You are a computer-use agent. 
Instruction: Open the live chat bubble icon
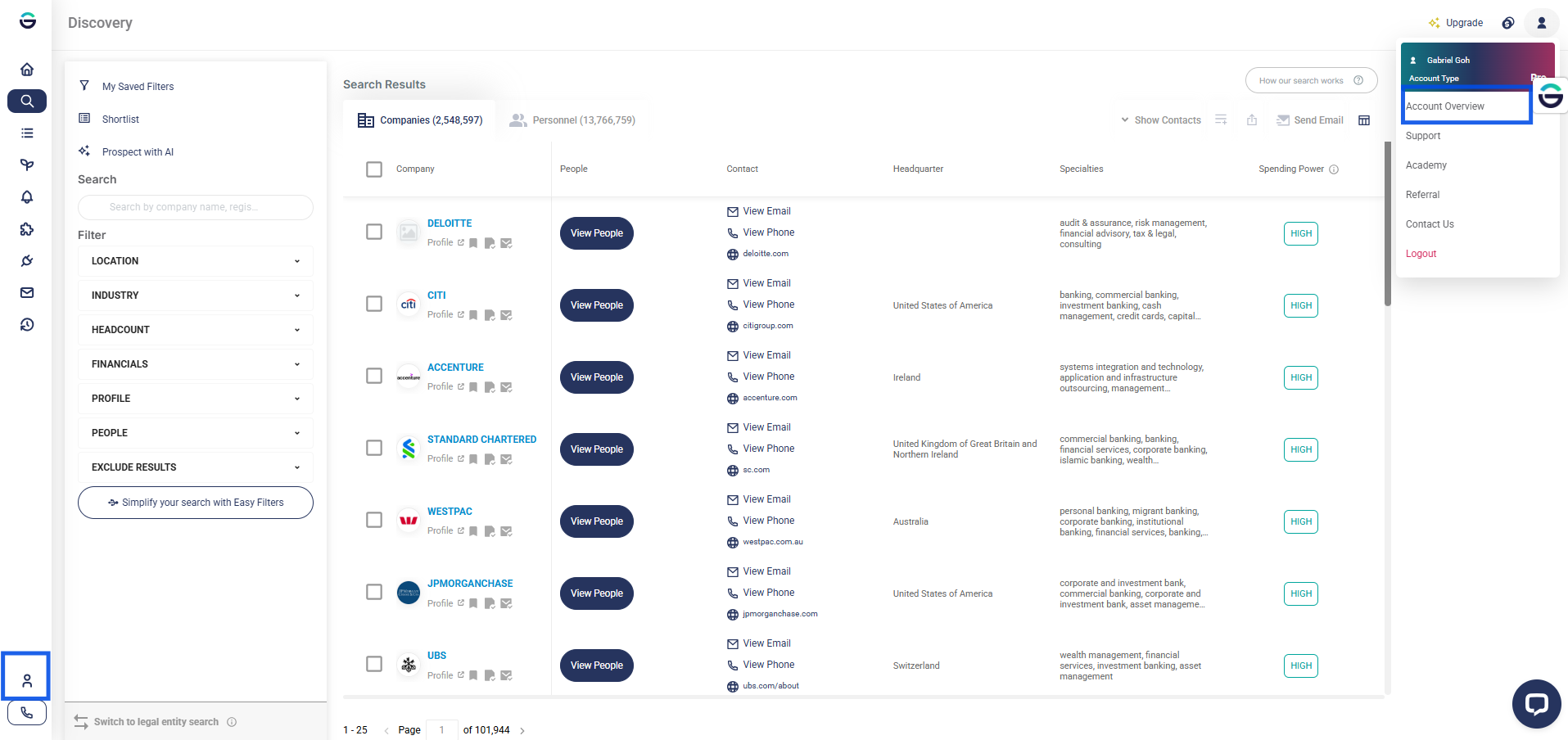coord(1536,704)
